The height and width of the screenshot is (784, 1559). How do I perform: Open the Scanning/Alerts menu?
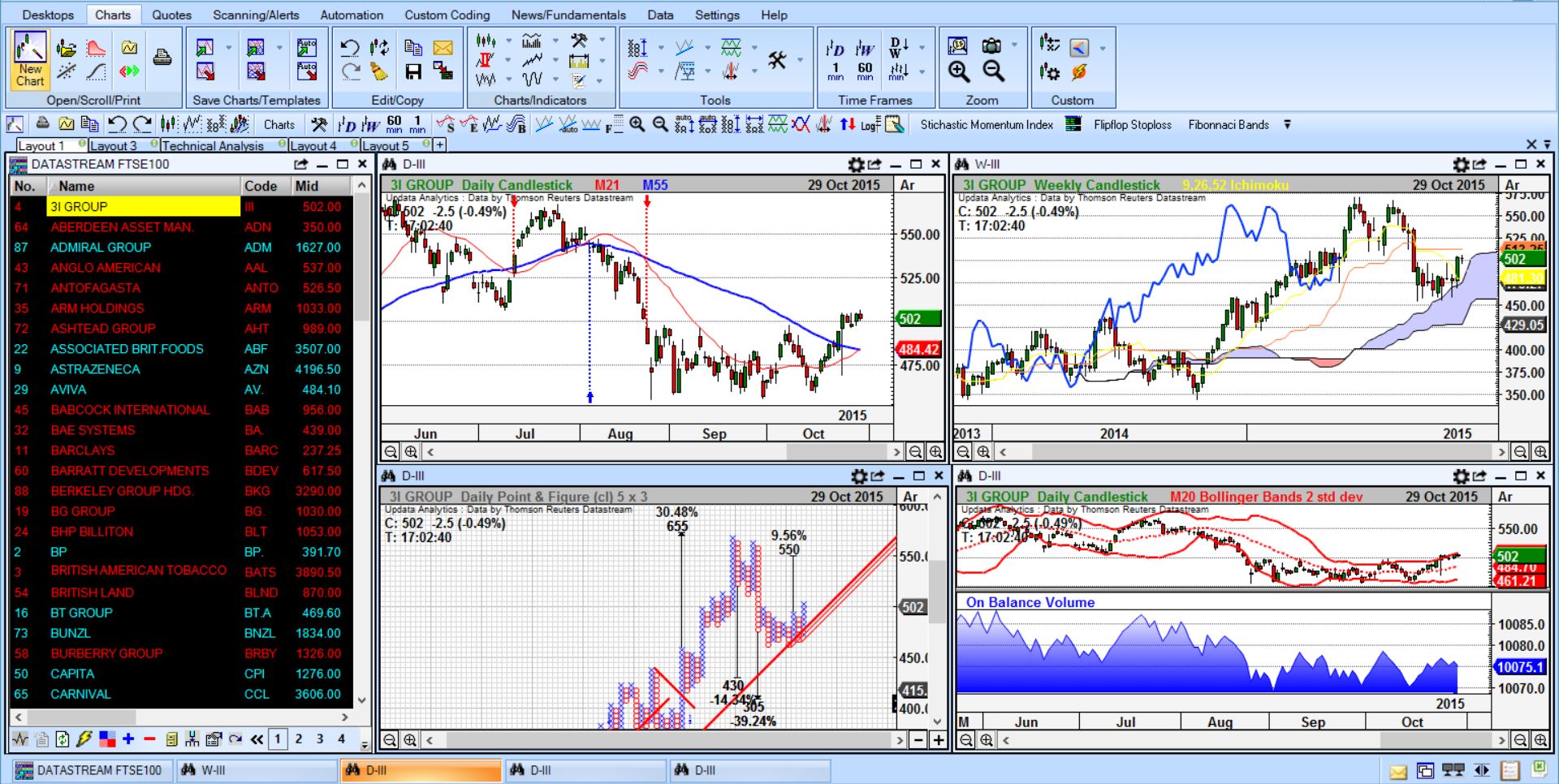click(x=256, y=15)
